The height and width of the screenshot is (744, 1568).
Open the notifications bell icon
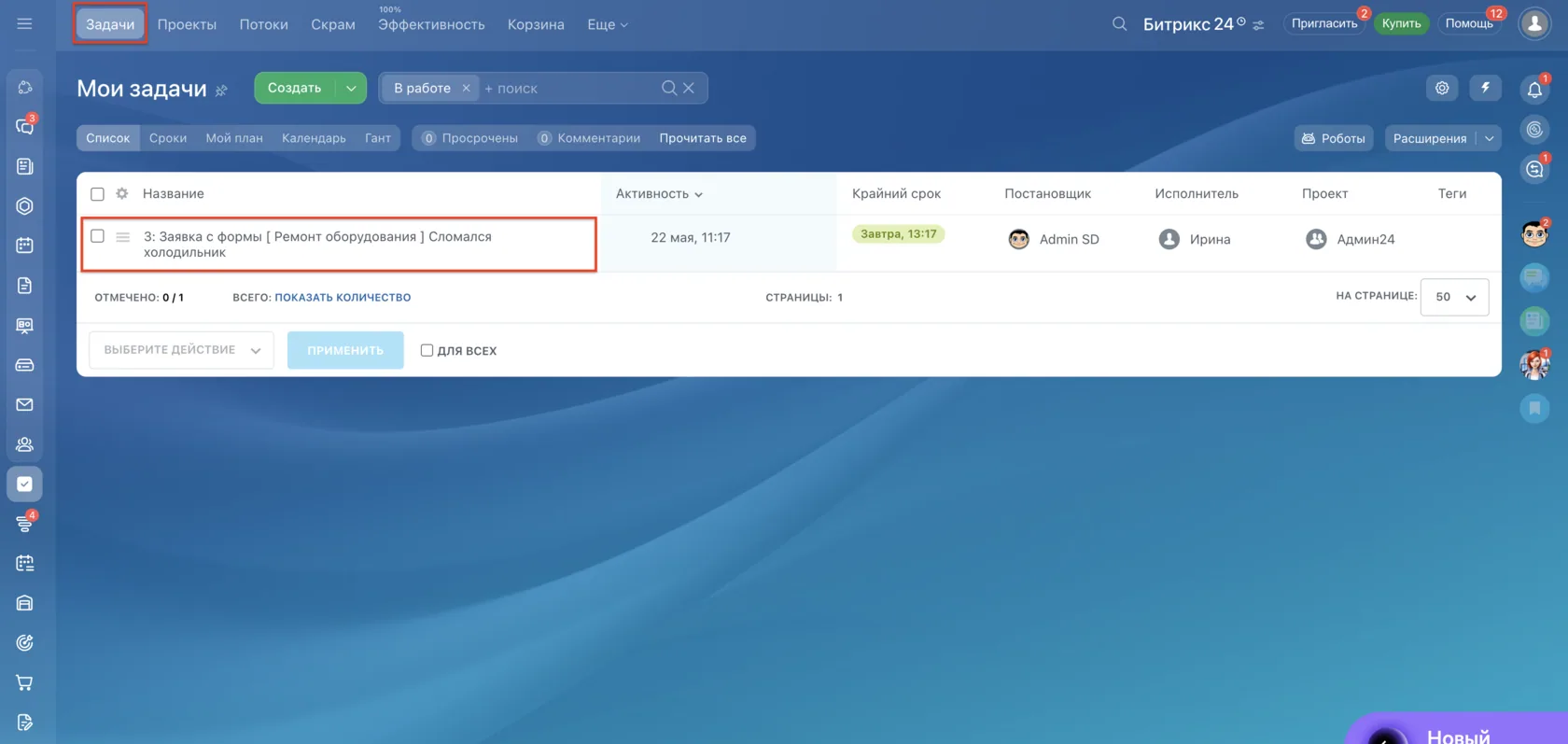tap(1534, 90)
